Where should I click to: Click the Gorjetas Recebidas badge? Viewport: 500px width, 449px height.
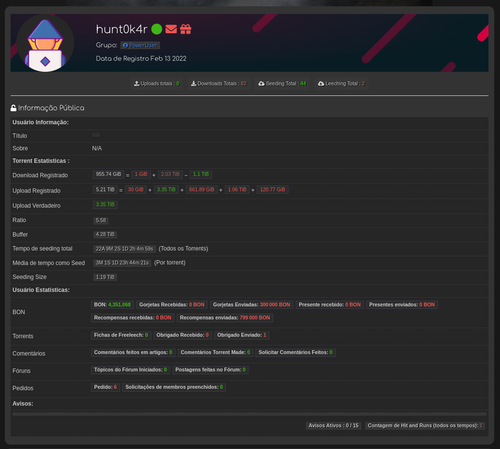point(172,305)
